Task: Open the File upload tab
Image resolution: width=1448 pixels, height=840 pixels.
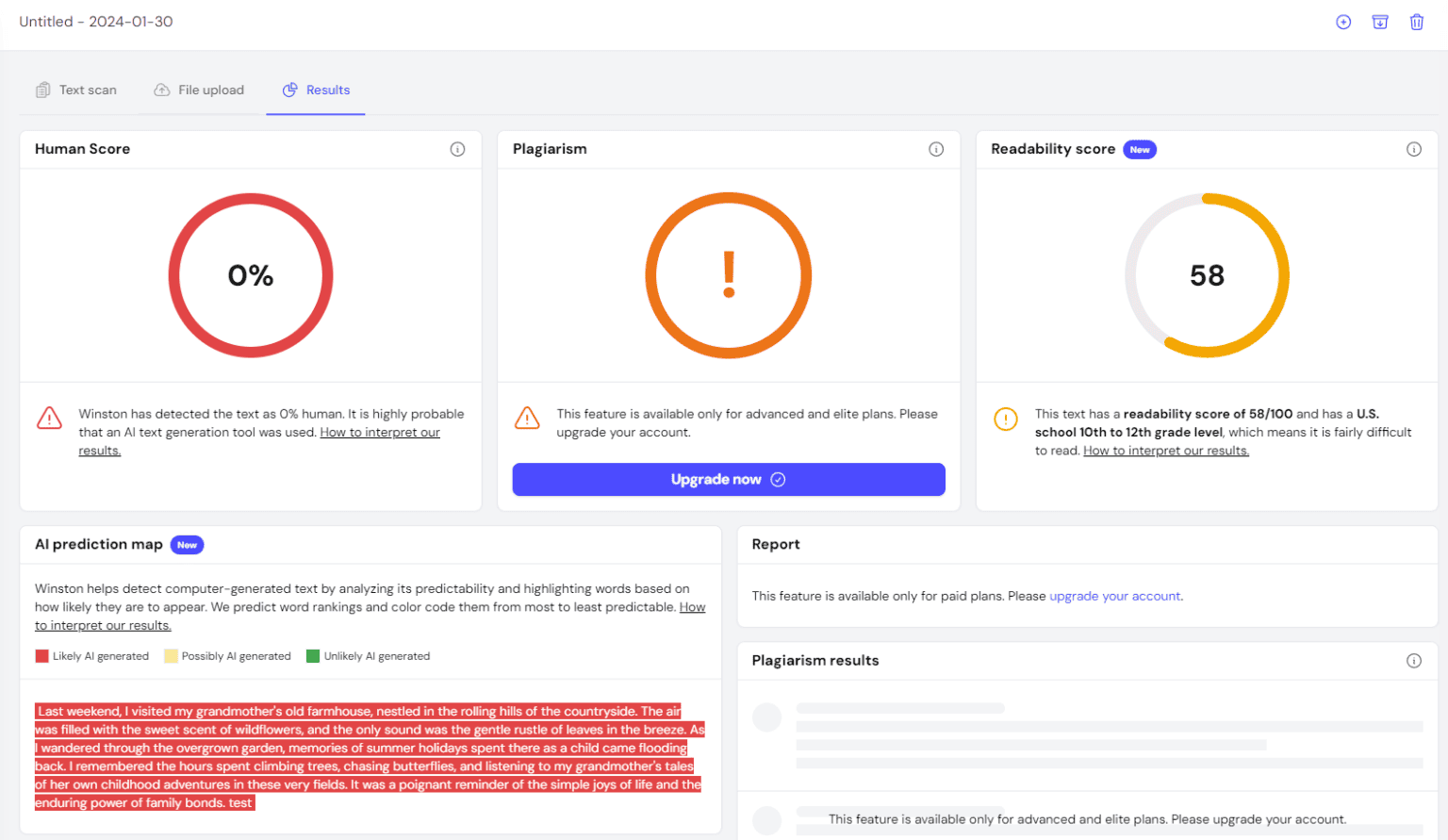Action: click(199, 91)
